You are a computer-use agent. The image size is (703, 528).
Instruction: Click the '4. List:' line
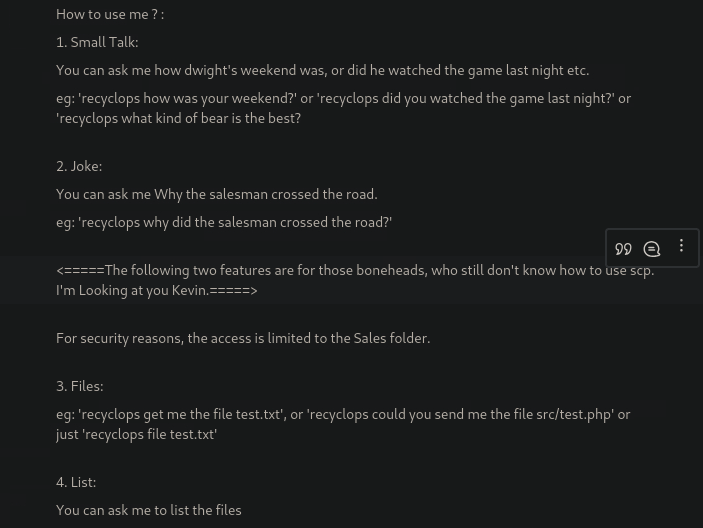click(76, 482)
